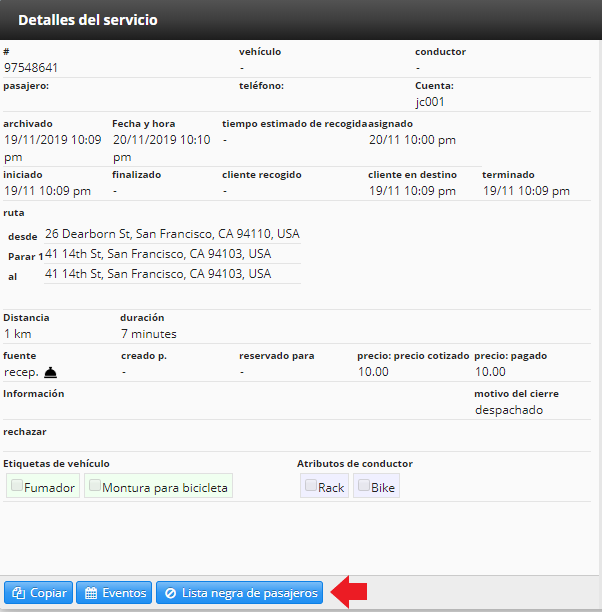Screen dimensions: 602x612
Task: Select the precio cotizado value 10.00
Action: pos(373,372)
